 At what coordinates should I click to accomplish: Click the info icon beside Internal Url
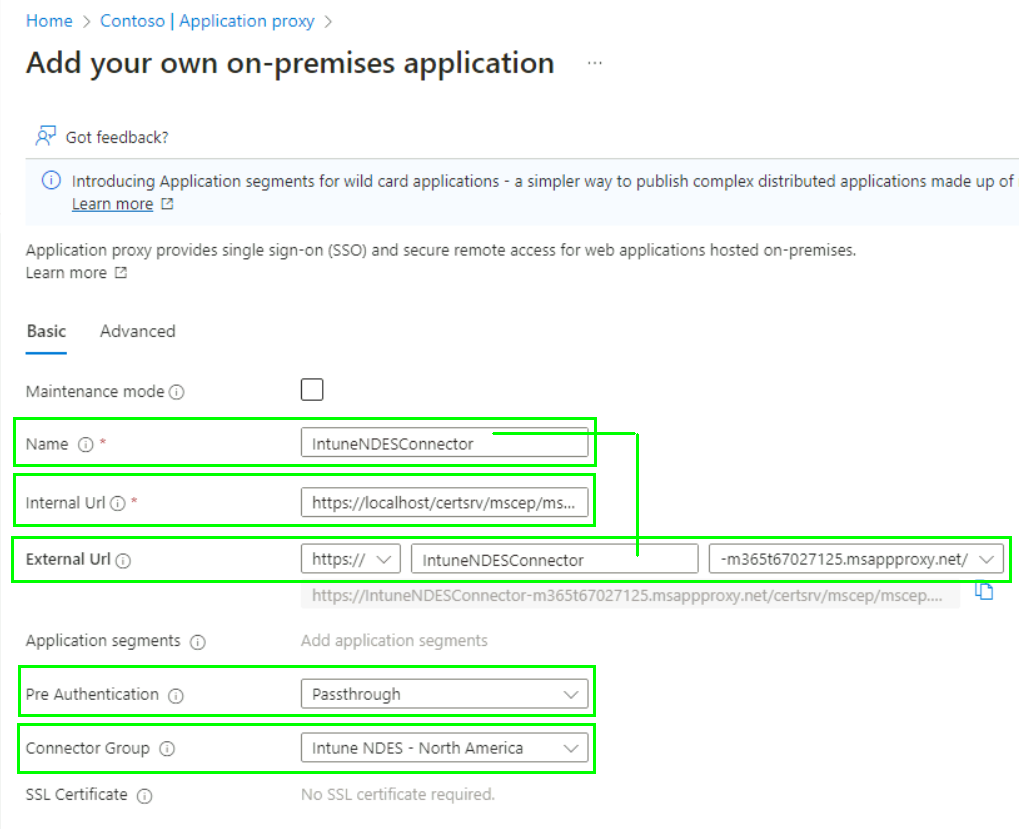click(118, 503)
